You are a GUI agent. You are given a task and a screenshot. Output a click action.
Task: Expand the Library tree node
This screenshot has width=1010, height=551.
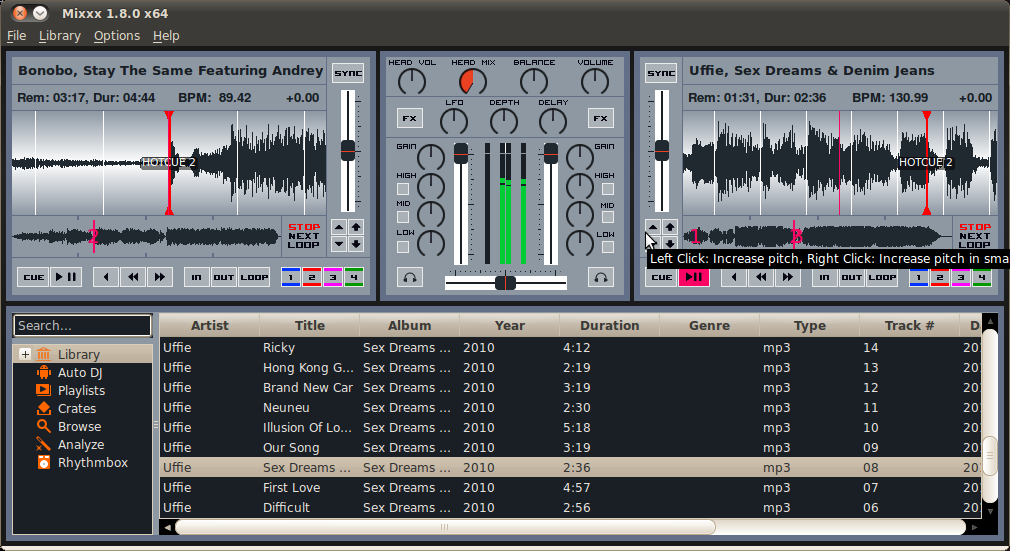point(24,354)
